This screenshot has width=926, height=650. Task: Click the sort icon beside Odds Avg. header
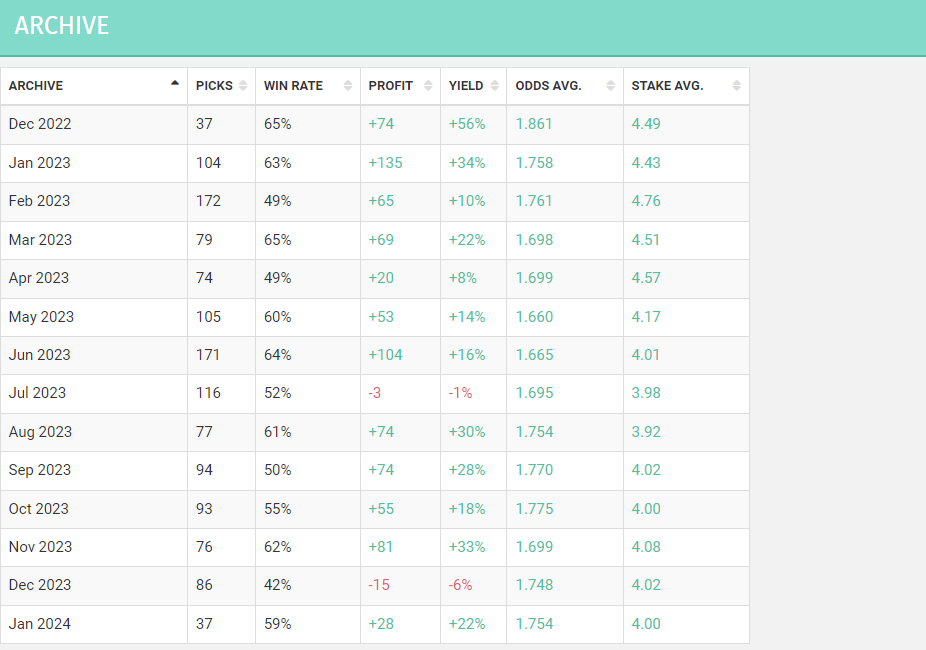pos(611,86)
